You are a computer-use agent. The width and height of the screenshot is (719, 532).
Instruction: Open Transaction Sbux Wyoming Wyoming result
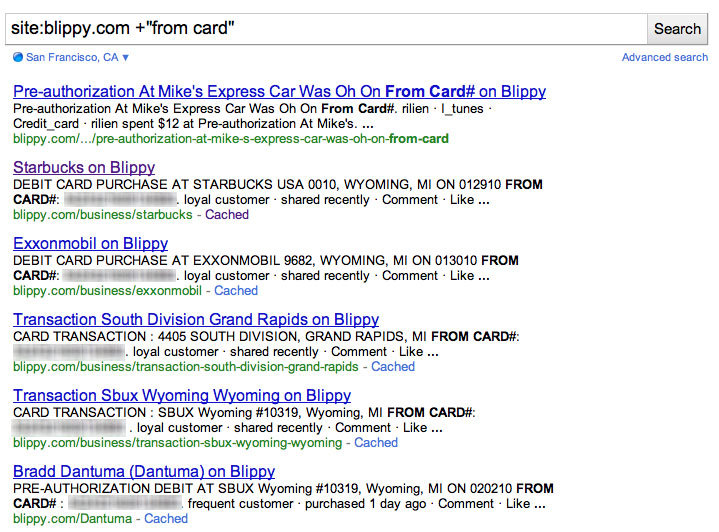(182, 395)
